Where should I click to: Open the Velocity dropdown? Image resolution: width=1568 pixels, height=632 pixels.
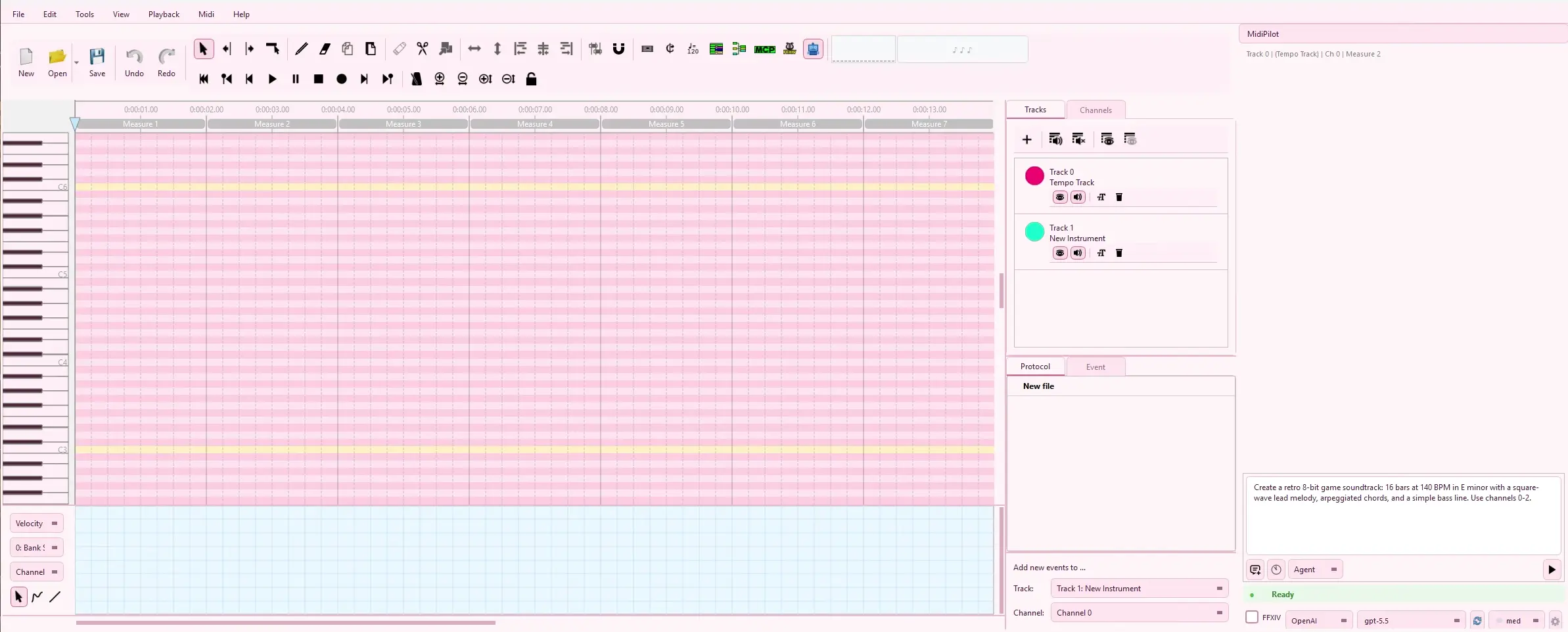(x=37, y=524)
